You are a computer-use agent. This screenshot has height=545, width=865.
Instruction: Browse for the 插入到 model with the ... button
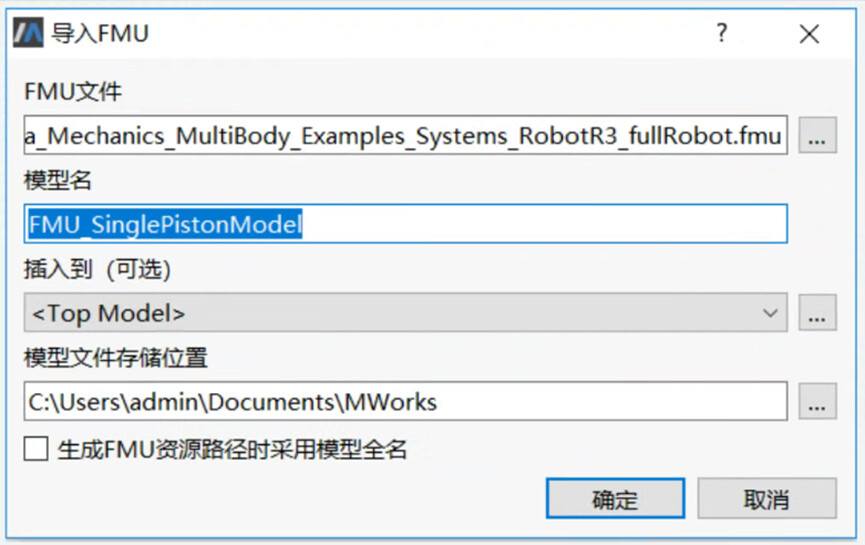tap(818, 313)
